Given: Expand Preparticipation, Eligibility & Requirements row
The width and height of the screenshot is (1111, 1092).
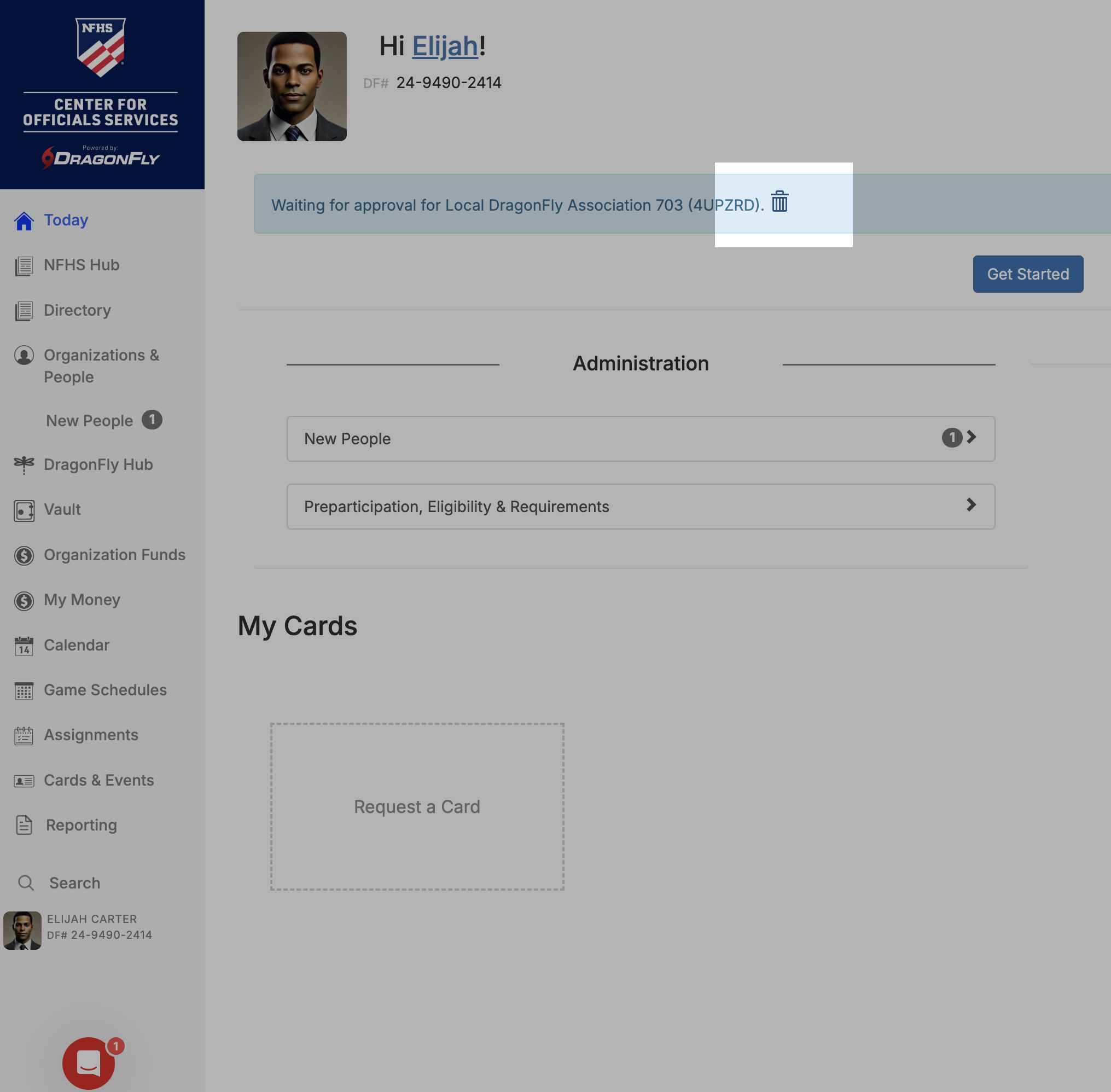Looking at the screenshot, I should 640,507.
